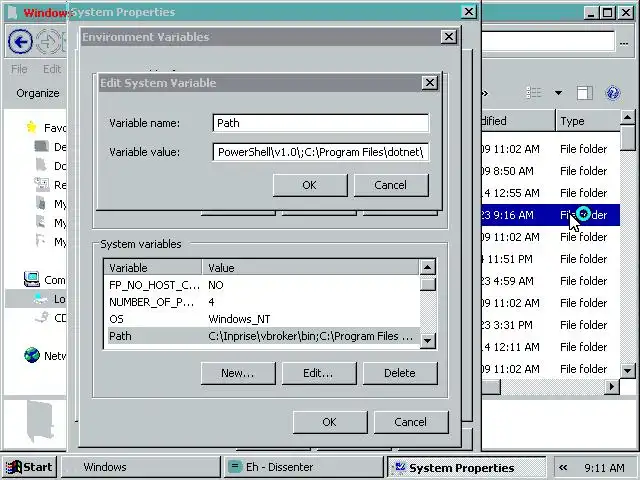Maximize the Explorer window
Image resolution: width=640 pixels, height=480 pixels.
pos(607,13)
